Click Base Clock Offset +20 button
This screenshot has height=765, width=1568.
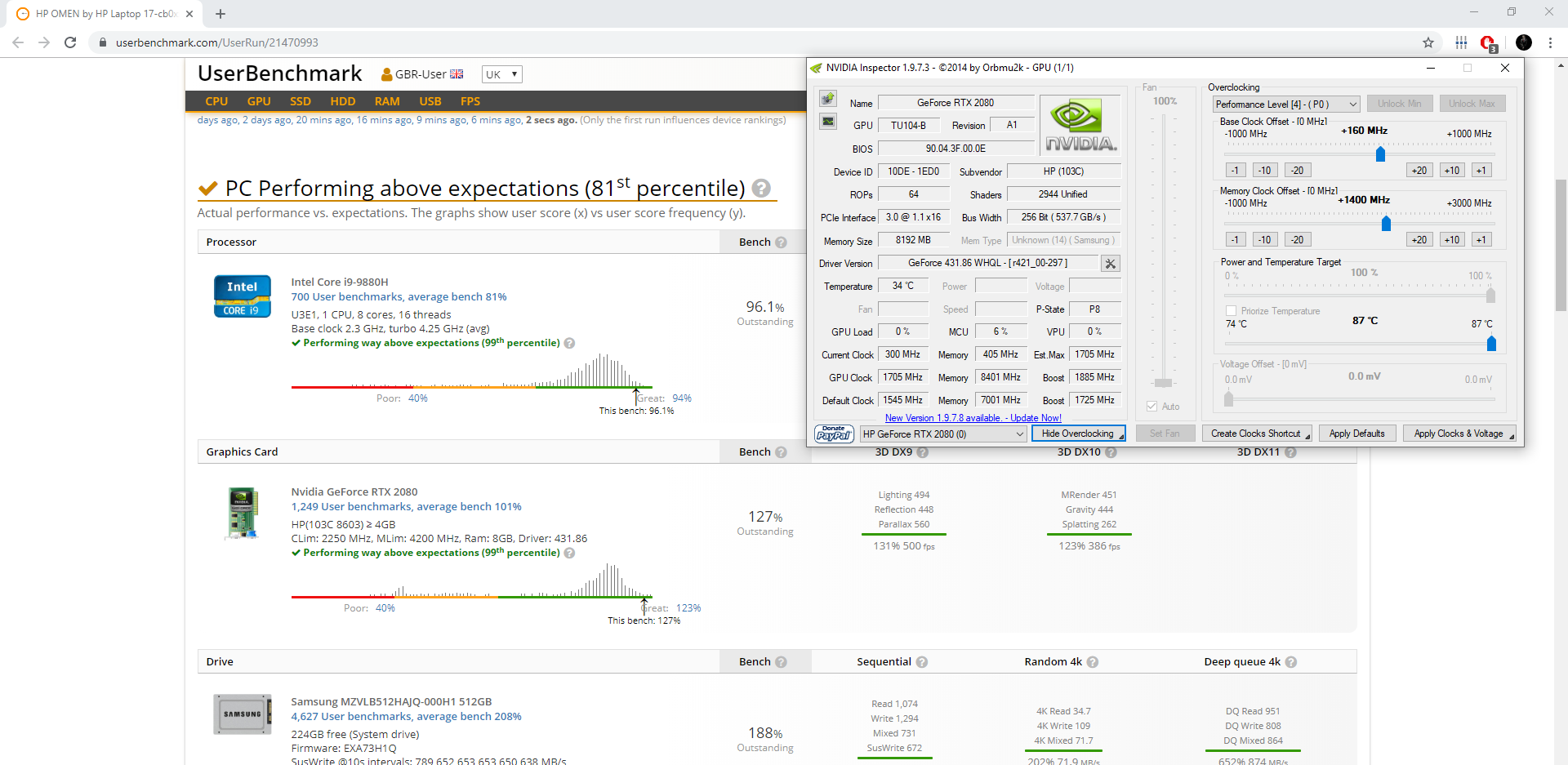point(1419,171)
